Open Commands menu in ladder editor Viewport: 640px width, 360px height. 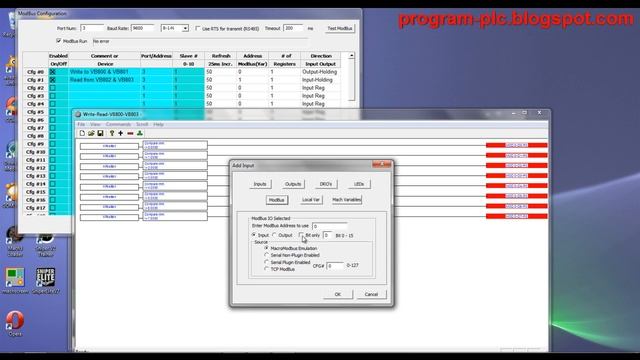coord(118,124)
